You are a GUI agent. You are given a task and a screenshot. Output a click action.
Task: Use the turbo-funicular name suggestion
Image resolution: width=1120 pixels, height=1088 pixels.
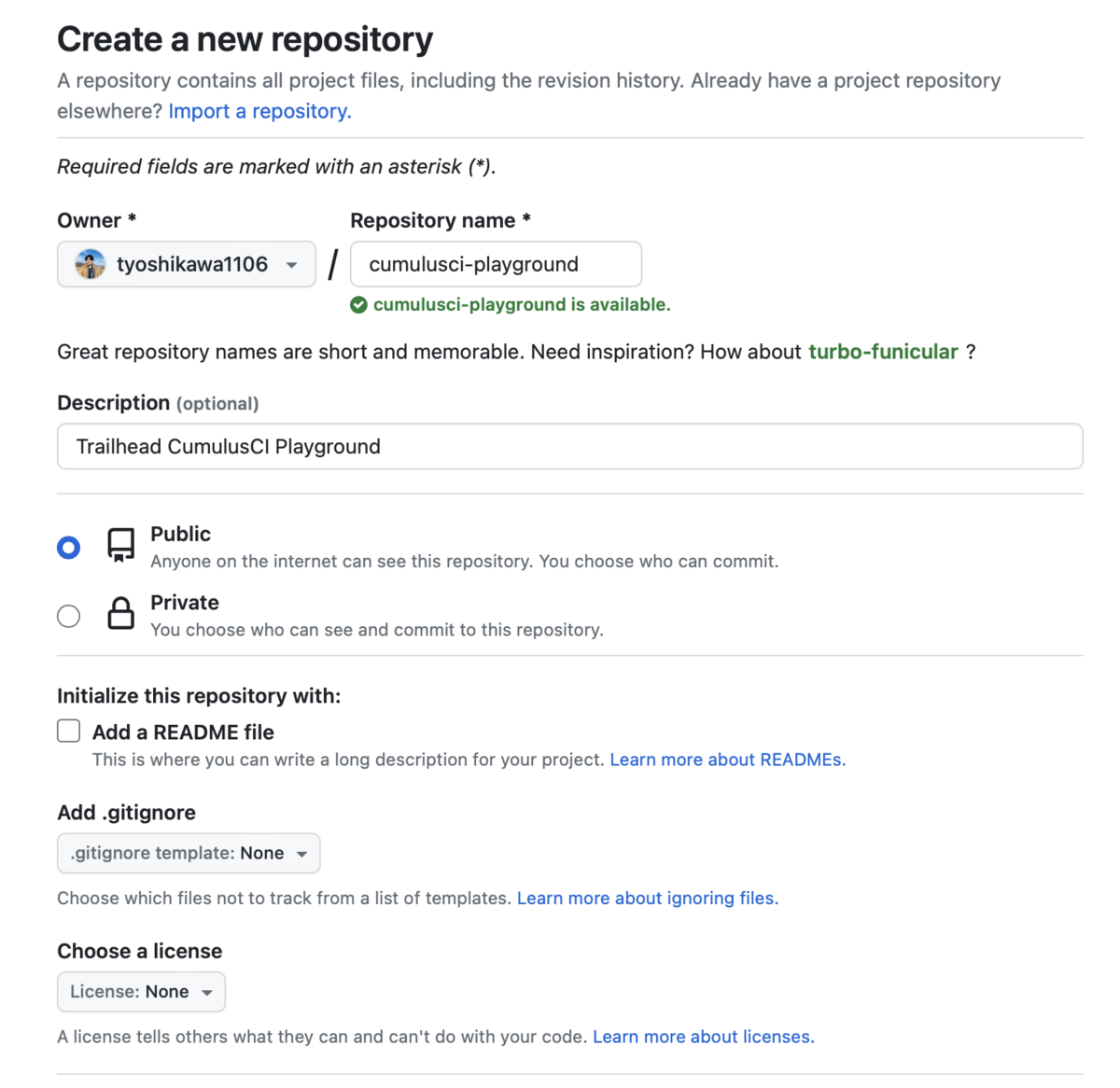click(x=883, y=352)
